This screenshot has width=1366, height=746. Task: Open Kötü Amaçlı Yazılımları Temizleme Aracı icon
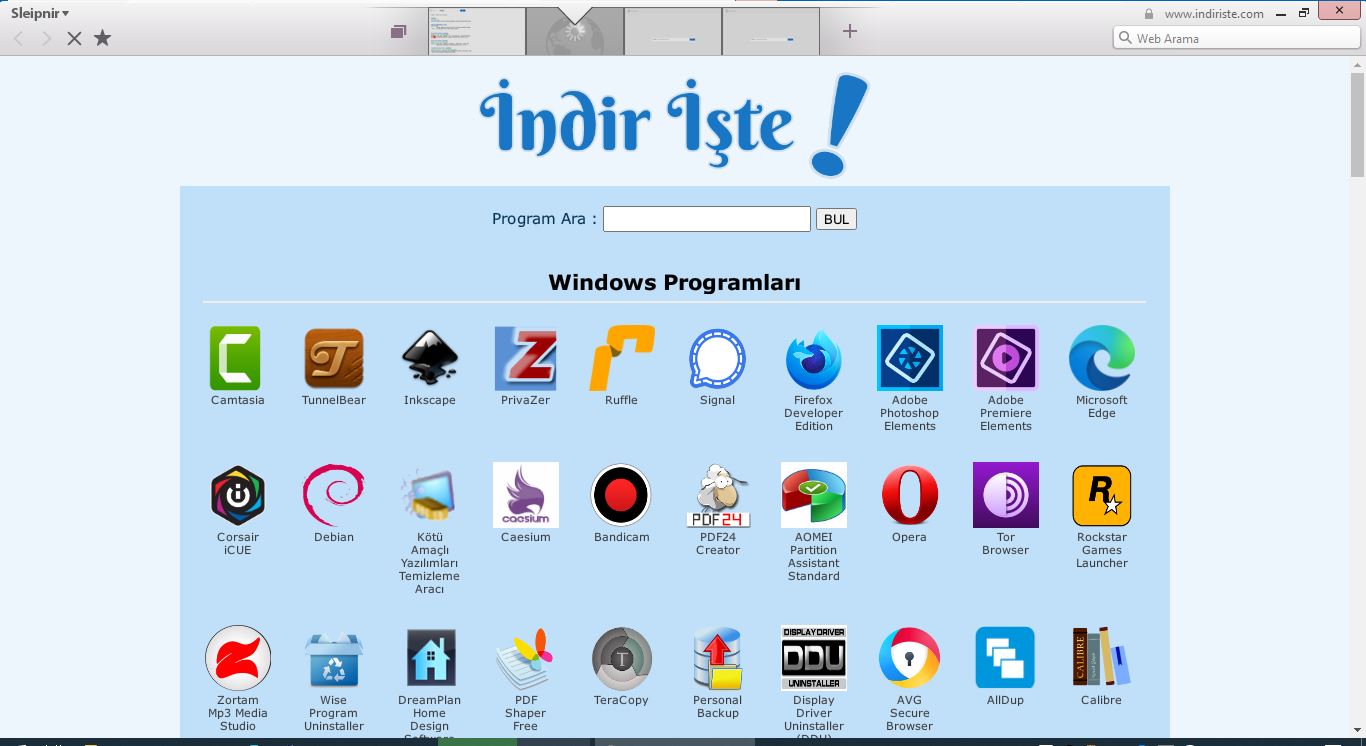(430, 495)
